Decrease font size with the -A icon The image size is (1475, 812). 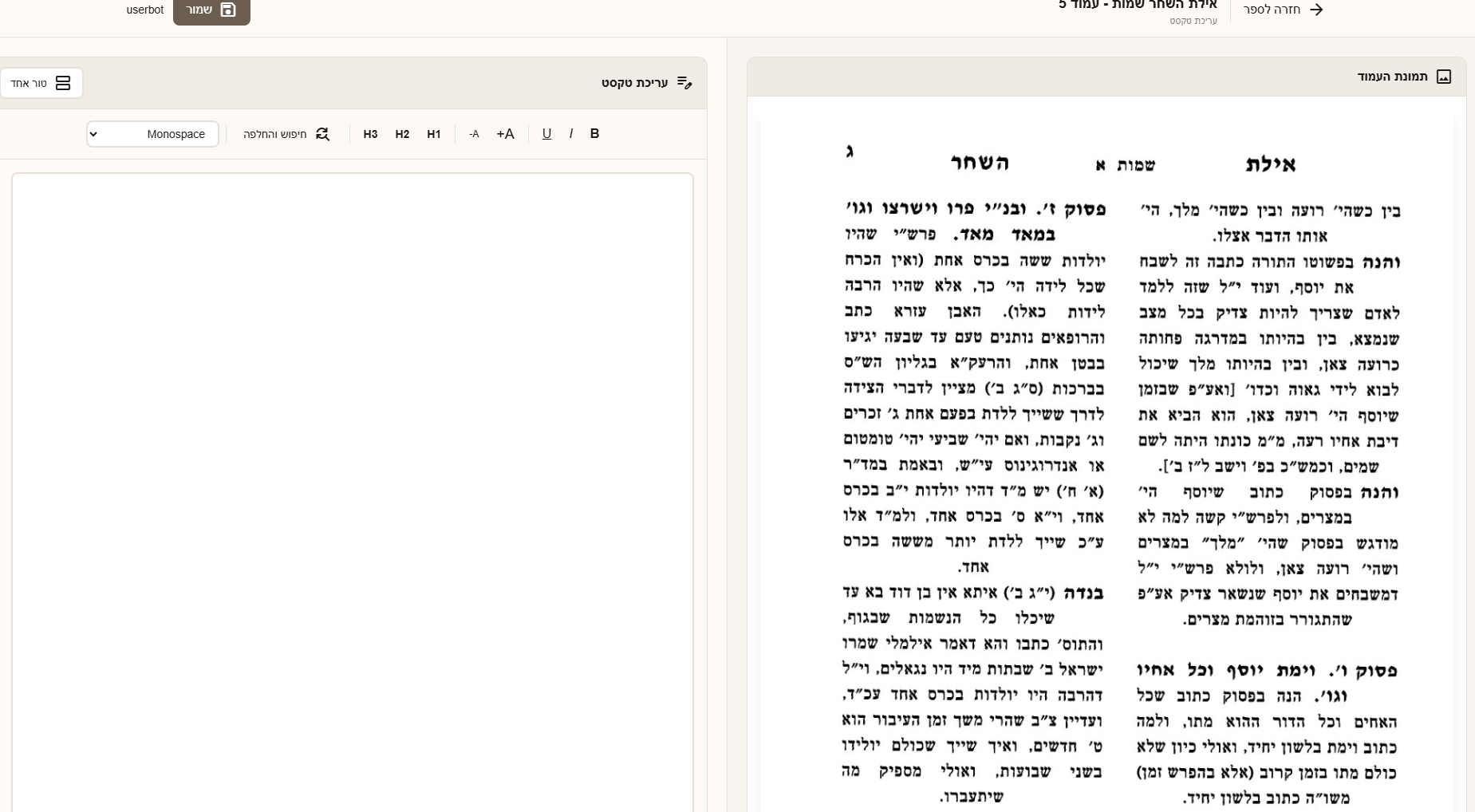(473, 134)
